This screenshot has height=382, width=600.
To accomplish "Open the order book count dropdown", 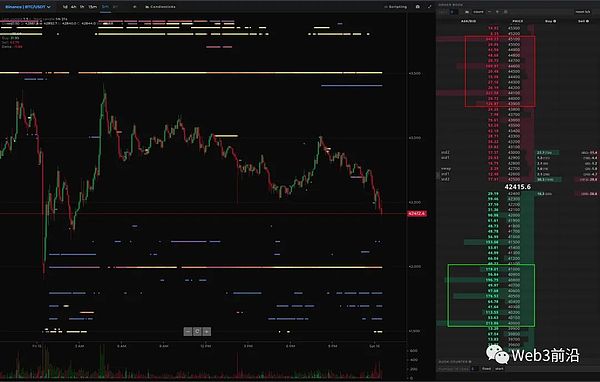I will (478, 12).
